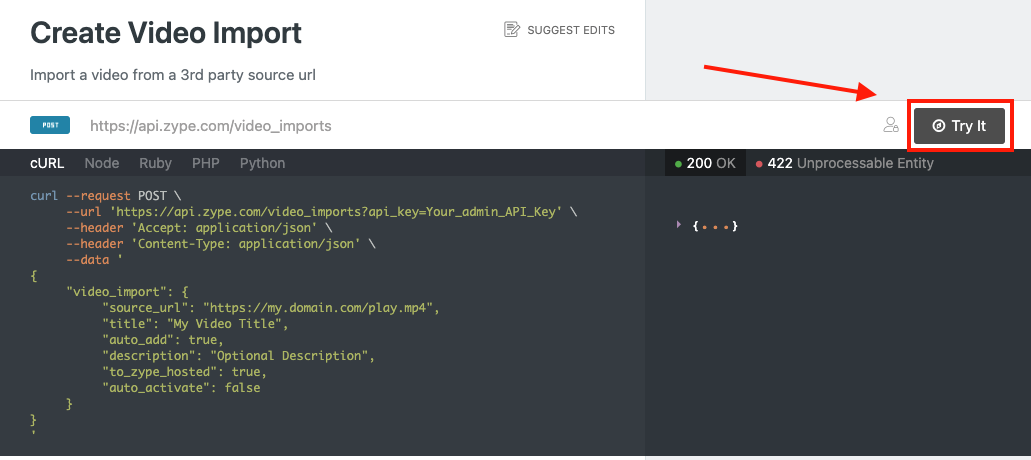Click the --data line in the curl sample
This screenshot has height=460, width=1031.
point(95,260)
